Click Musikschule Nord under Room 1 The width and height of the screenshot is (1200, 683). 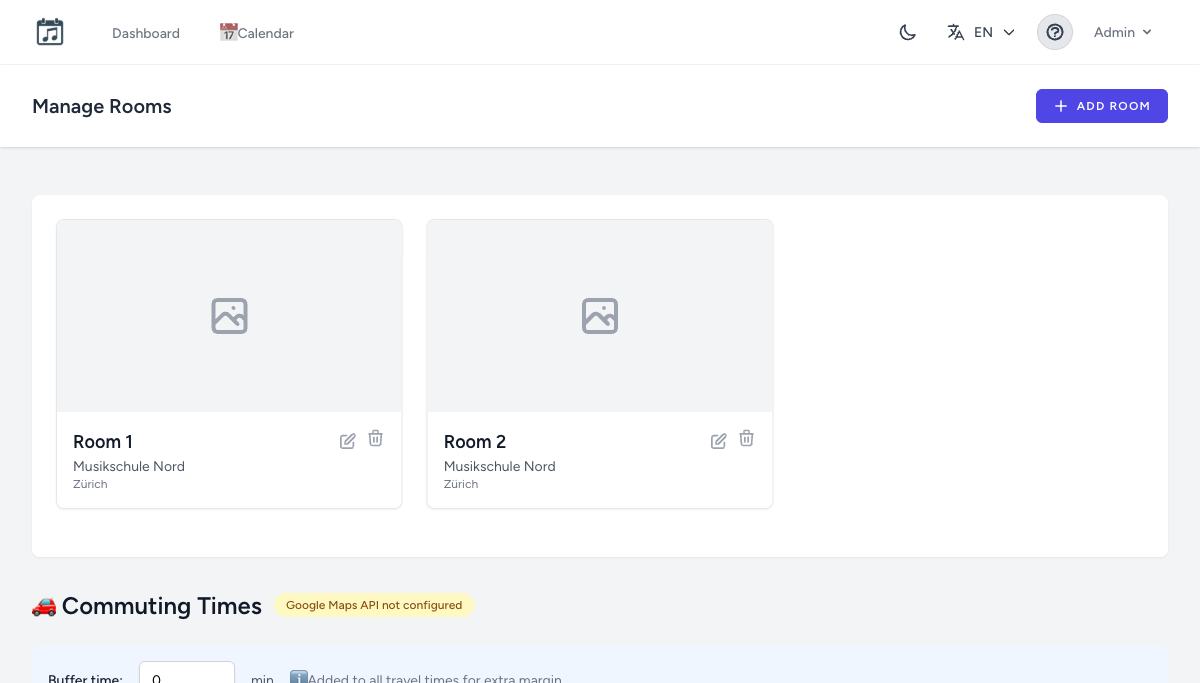click(129, 466)
